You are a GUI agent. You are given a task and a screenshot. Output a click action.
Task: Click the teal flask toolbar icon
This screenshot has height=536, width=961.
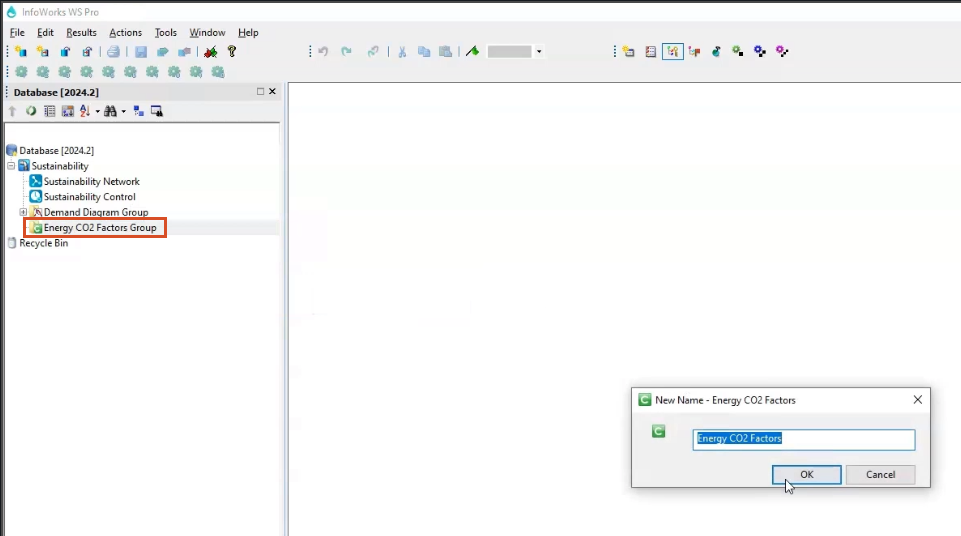(716, 52)
